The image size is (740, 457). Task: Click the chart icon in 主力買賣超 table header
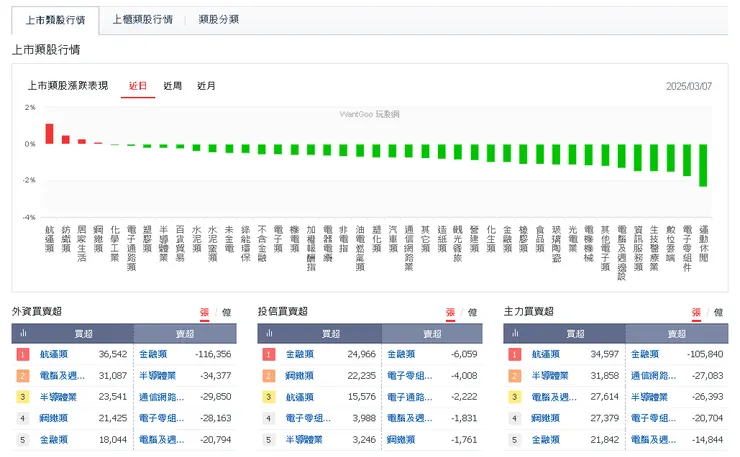click(515, 333)
